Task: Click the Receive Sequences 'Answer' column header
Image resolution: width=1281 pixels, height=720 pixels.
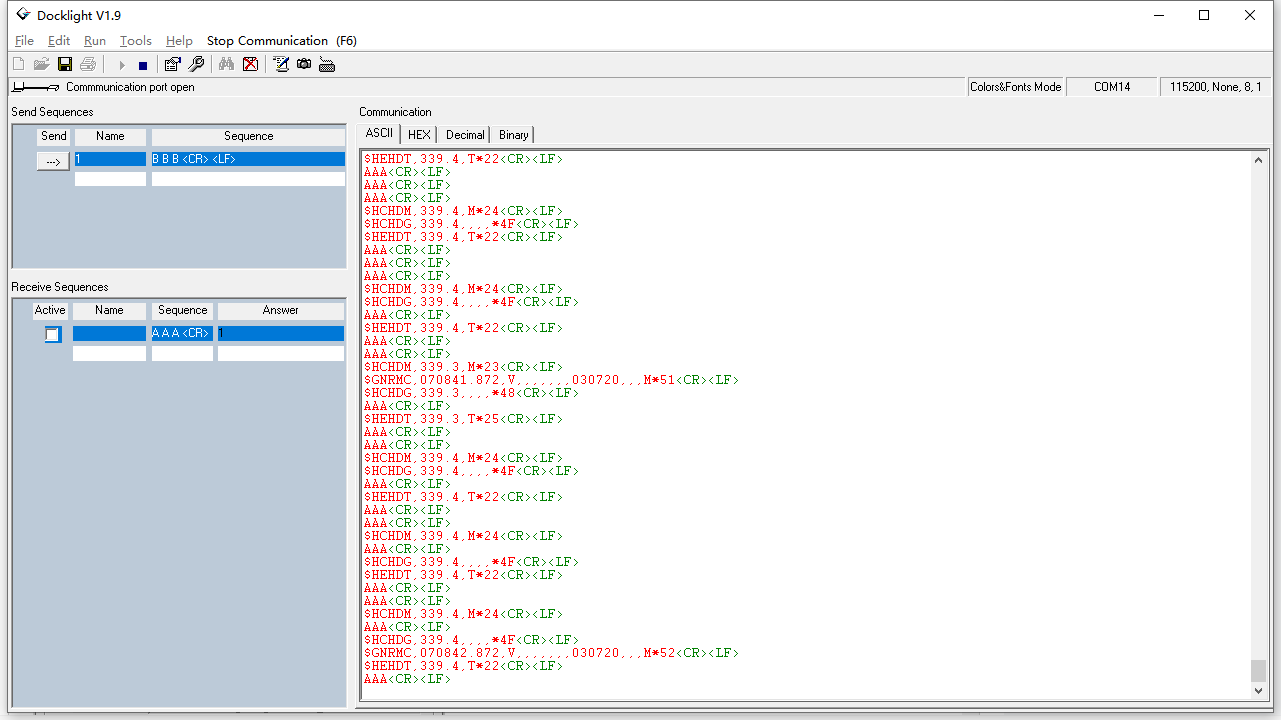Action: 281,310
